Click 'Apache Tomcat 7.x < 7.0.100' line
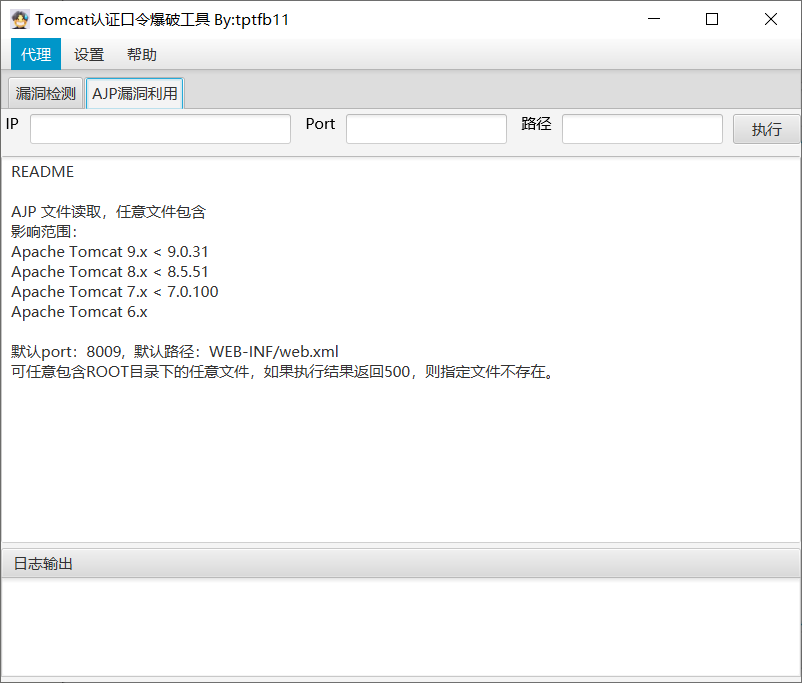 (x=115, y=292)
